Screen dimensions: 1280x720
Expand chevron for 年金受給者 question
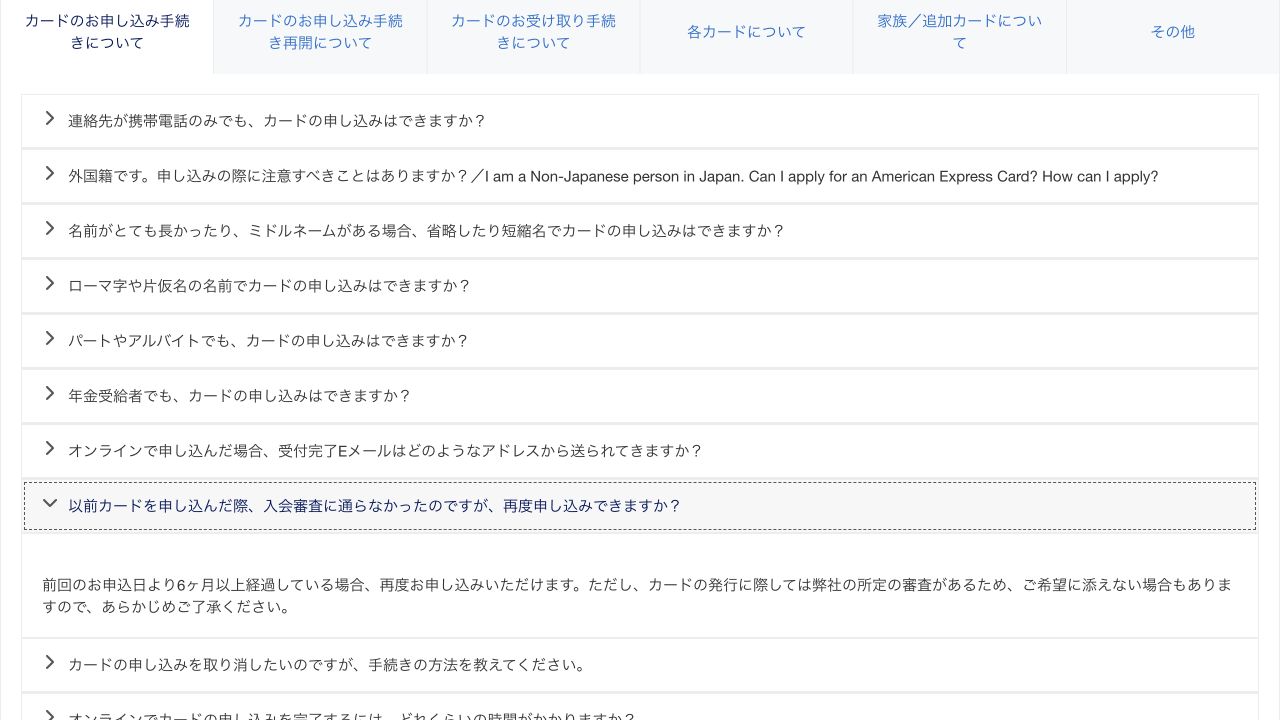49,394
